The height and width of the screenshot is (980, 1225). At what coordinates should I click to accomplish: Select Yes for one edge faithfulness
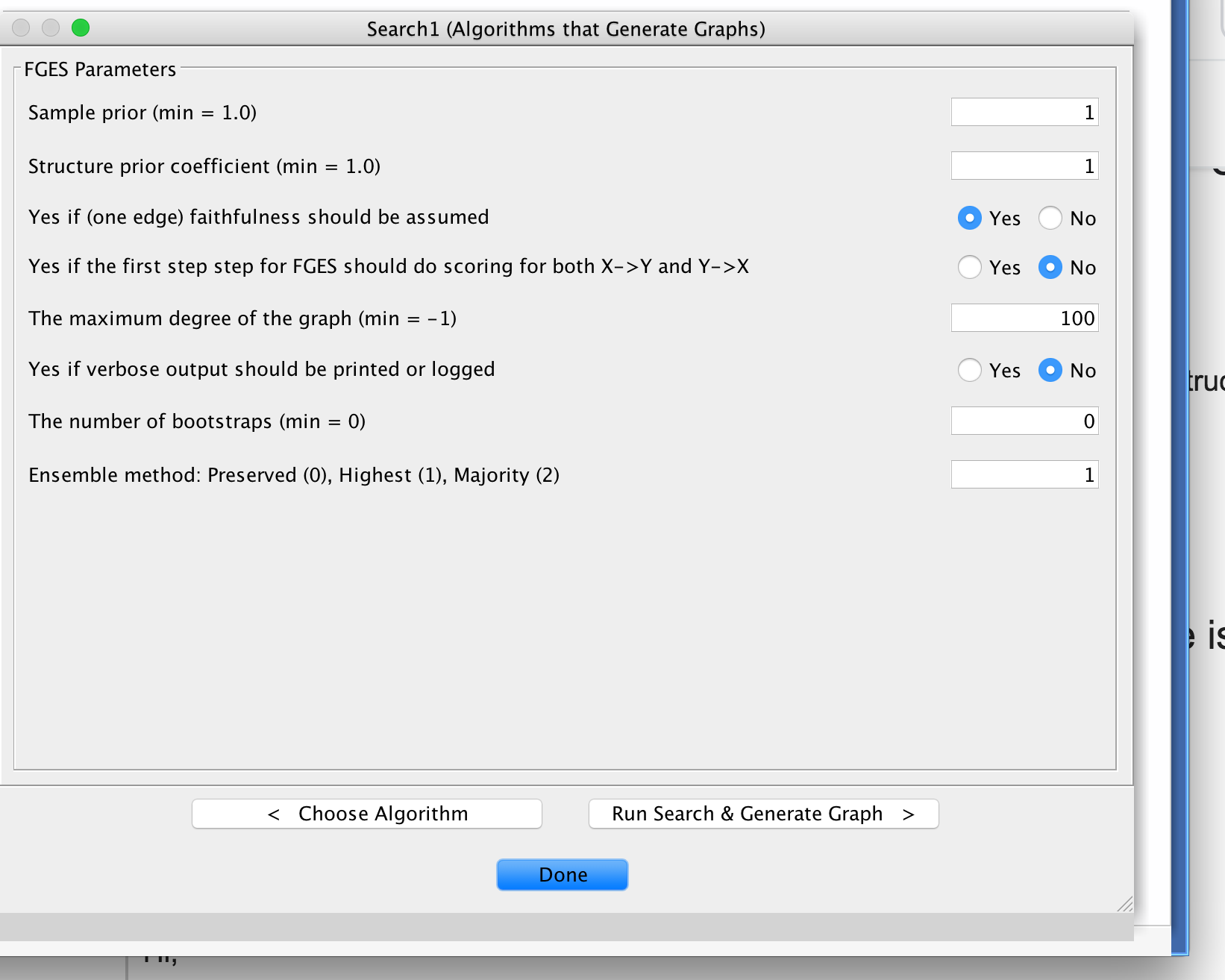(969, 218)
